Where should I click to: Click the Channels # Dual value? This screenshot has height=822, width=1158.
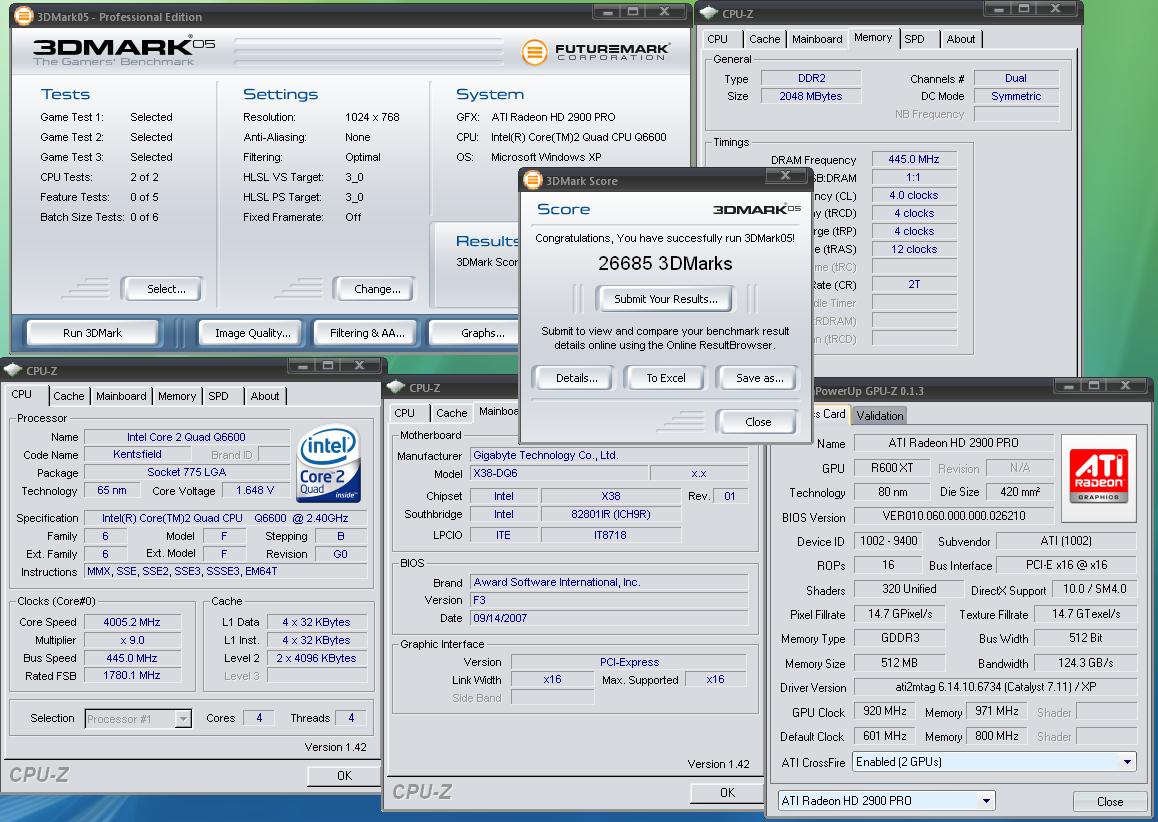(1016, 78)
